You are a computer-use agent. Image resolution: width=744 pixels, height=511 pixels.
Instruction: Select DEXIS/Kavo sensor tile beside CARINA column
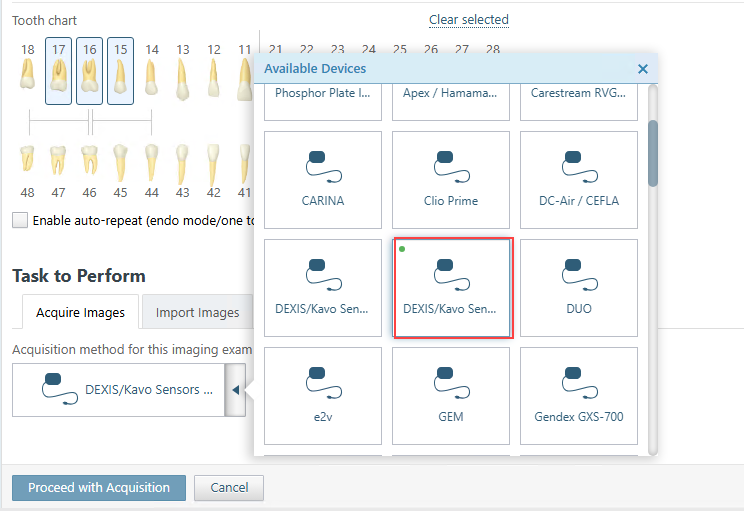(x=323, y=288)
